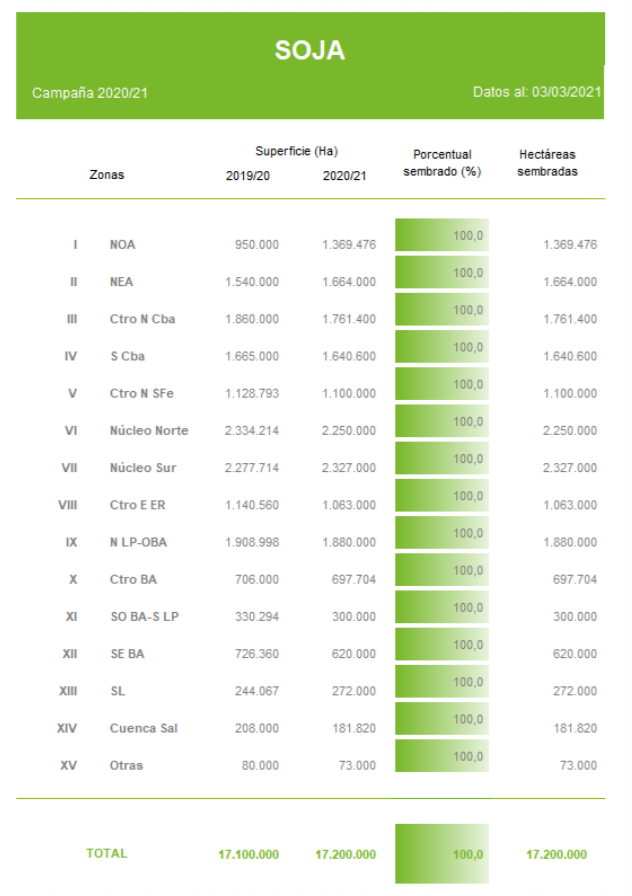Select the NEA zone name
Screen dimensions: 632x896
(x=121, y=282)
